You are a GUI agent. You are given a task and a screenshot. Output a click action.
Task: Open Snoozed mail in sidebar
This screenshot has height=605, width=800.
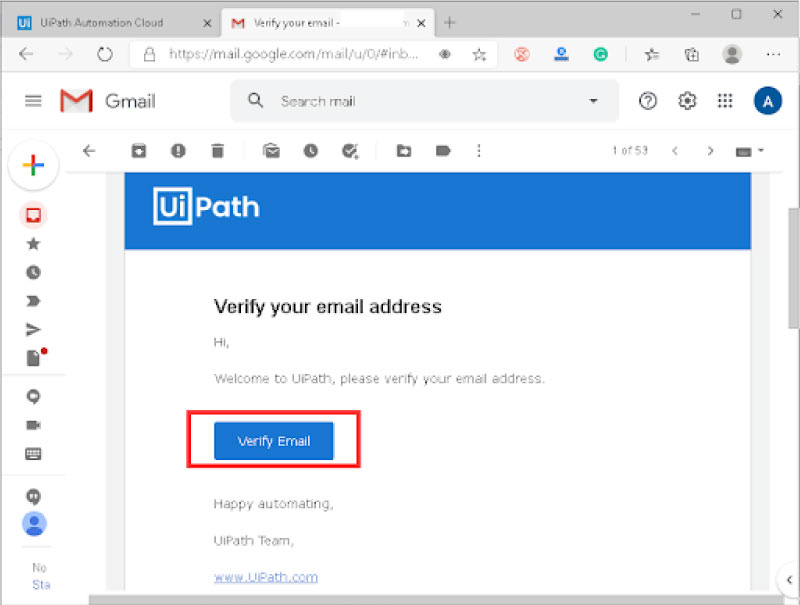pyautogui.click(x=33, y=272)
